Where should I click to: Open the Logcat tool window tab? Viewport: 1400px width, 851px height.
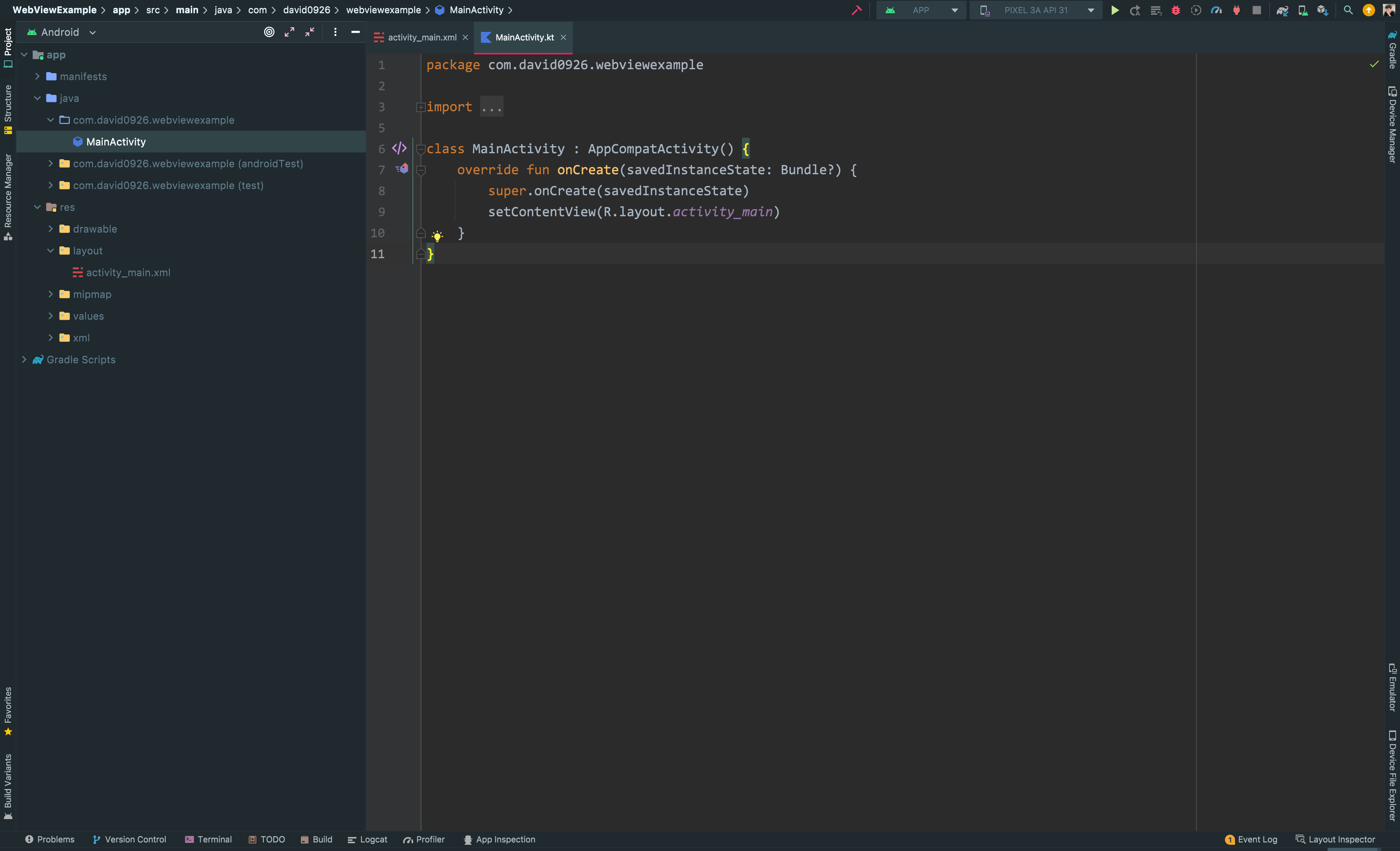pyautogui.click(x=367, y=839)
